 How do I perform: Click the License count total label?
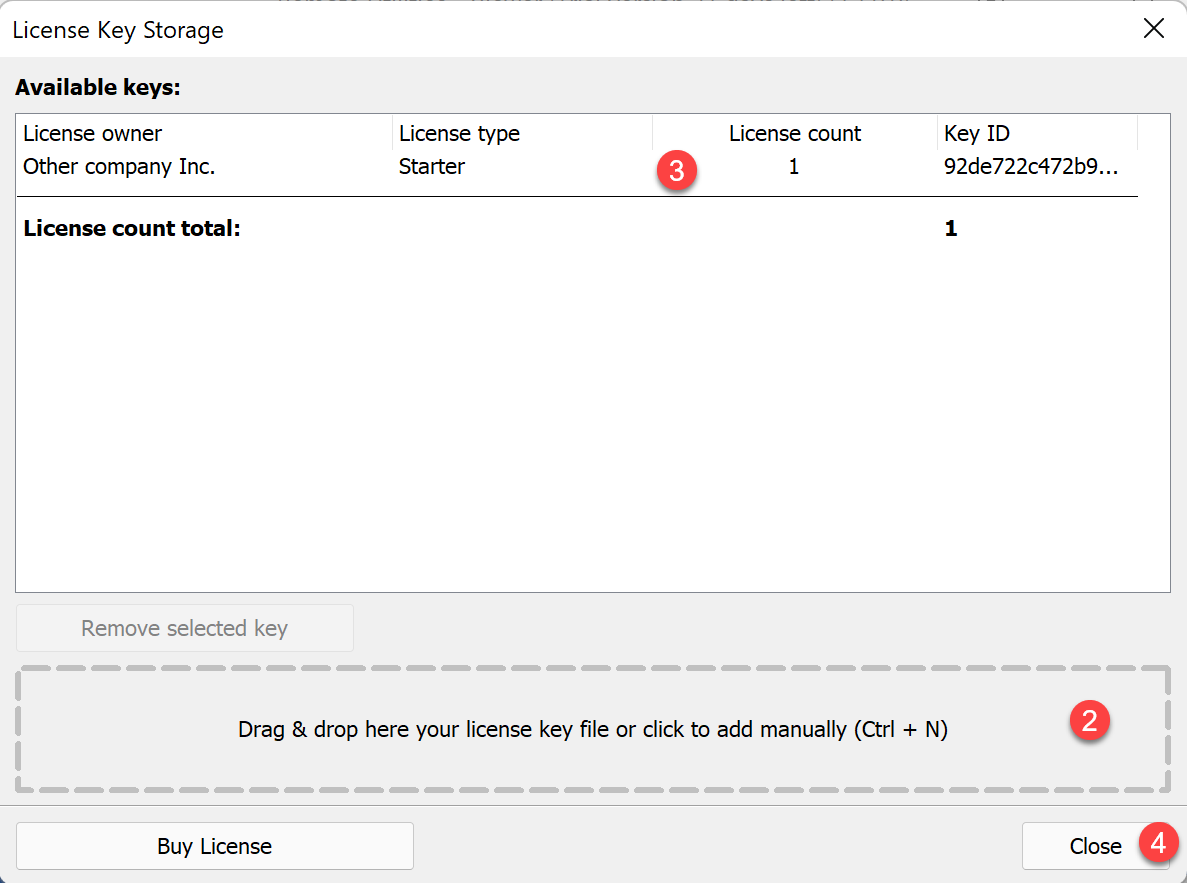click(132, 228)
